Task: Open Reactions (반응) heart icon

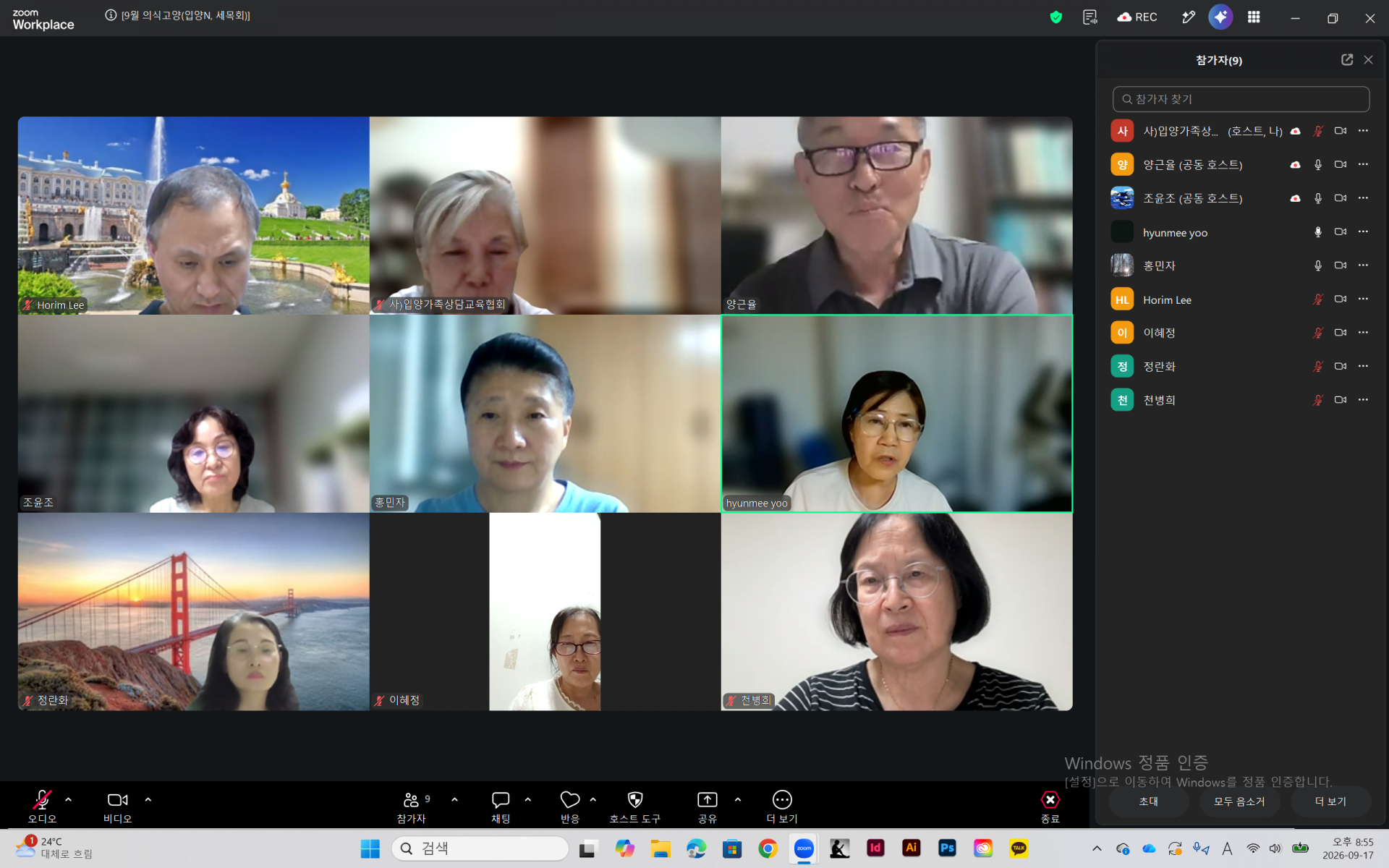Action: point(570,807)
